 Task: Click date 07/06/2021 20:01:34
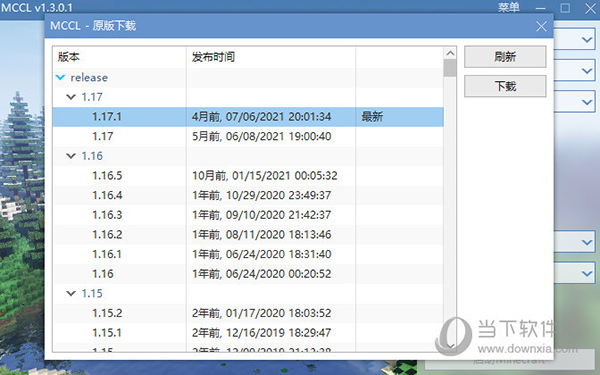[278, 117]
